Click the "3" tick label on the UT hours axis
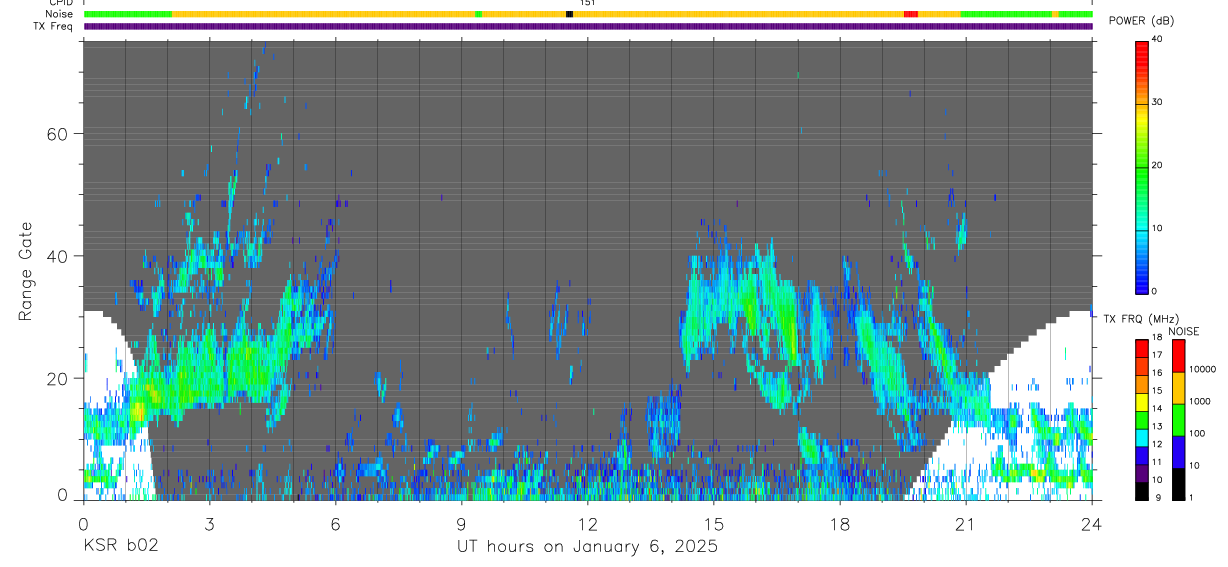 (209, 524)
